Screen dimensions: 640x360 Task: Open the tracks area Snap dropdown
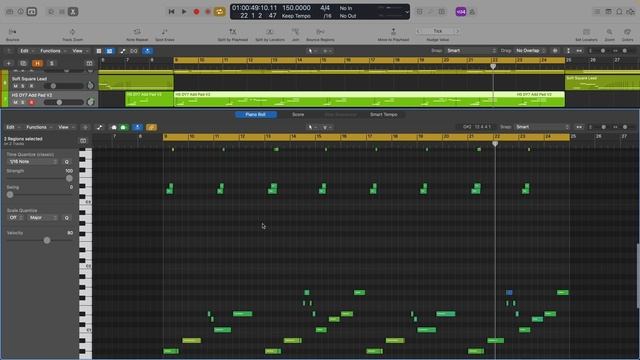coord(471,51)
